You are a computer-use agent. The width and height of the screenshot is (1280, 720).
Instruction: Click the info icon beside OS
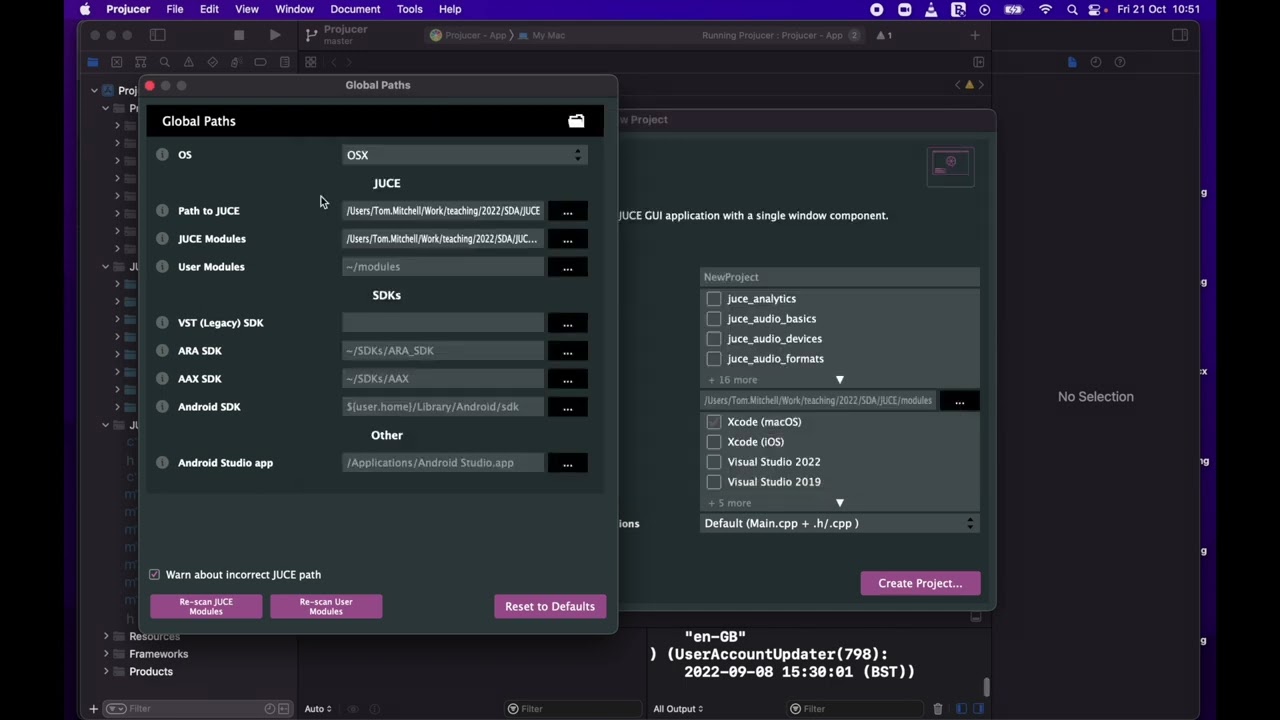(x=162, y=155)
